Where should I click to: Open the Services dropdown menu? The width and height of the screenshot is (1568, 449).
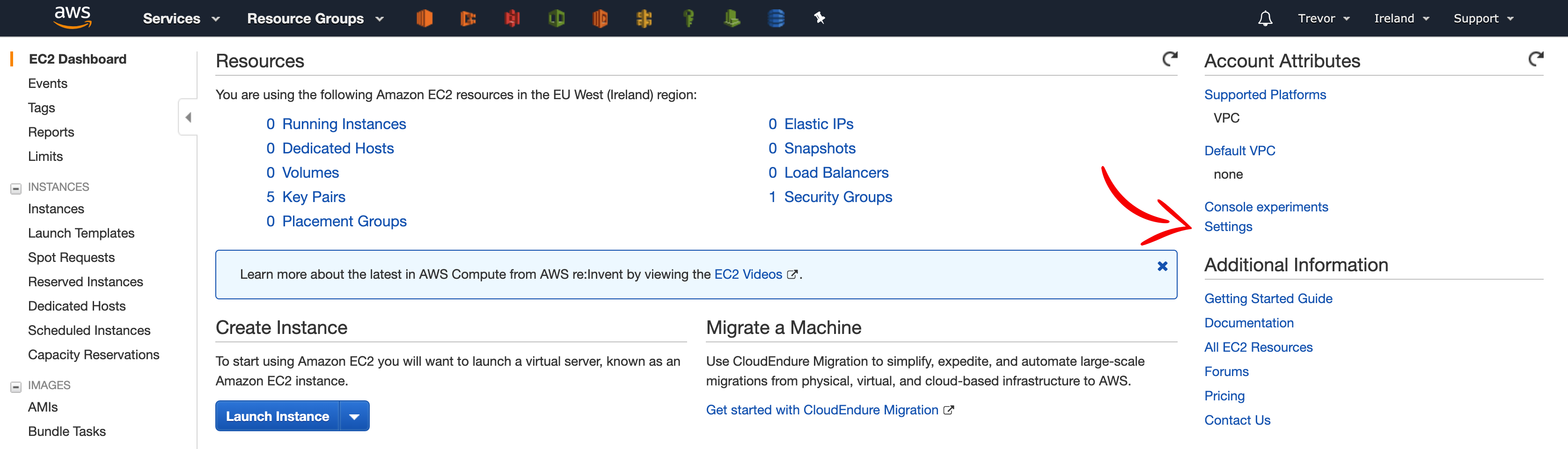click(182, 19)
